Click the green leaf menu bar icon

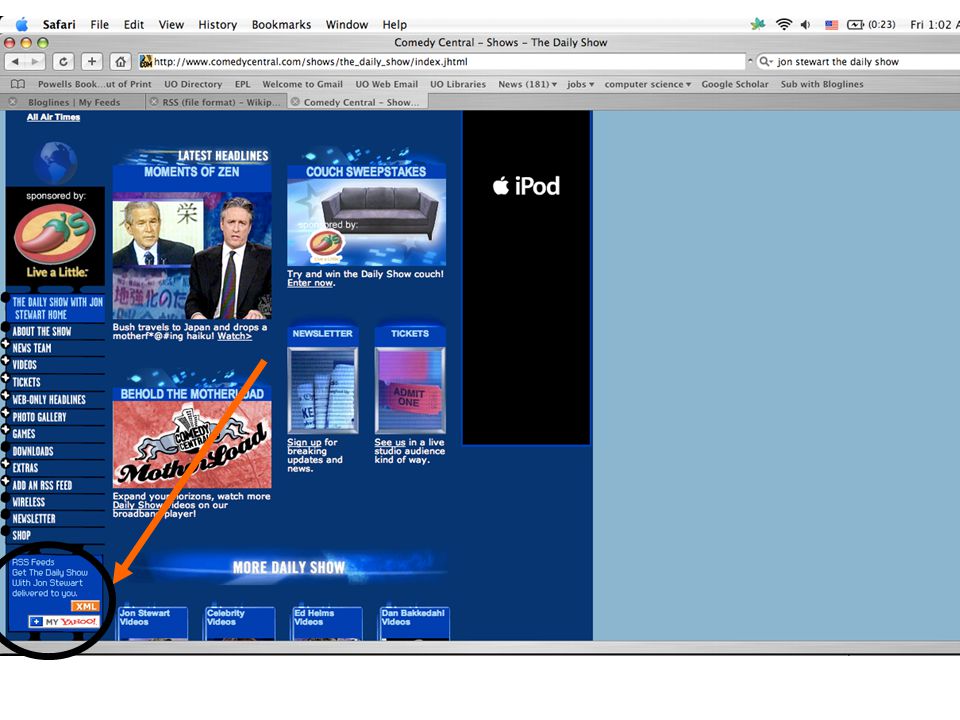point(758,24)
